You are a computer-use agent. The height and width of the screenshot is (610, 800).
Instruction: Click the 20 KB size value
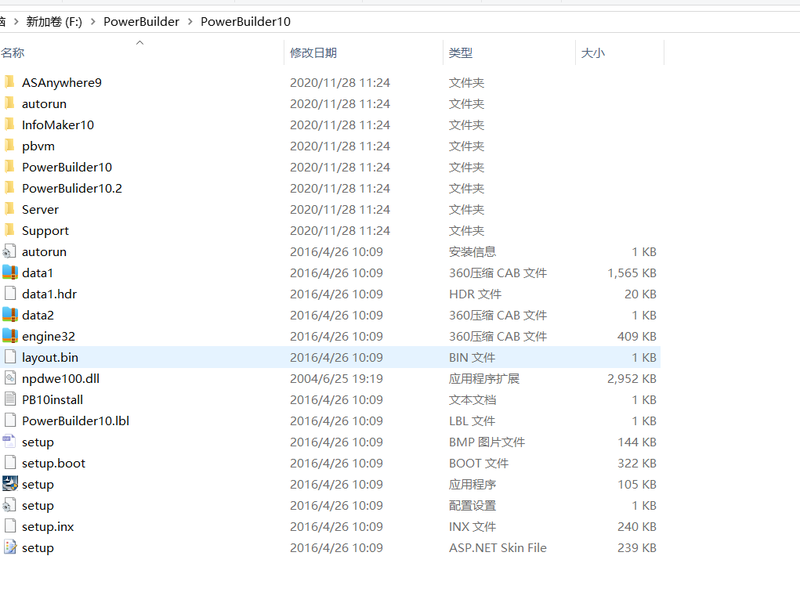tap(640, 294)
